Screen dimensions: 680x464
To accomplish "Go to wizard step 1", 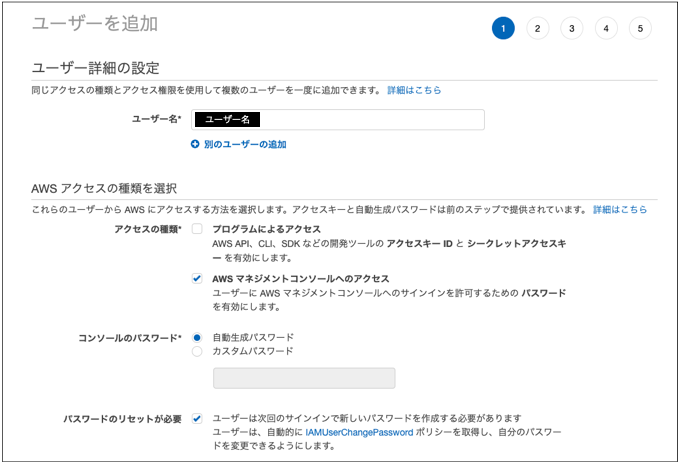I will [x=503, y=28].
